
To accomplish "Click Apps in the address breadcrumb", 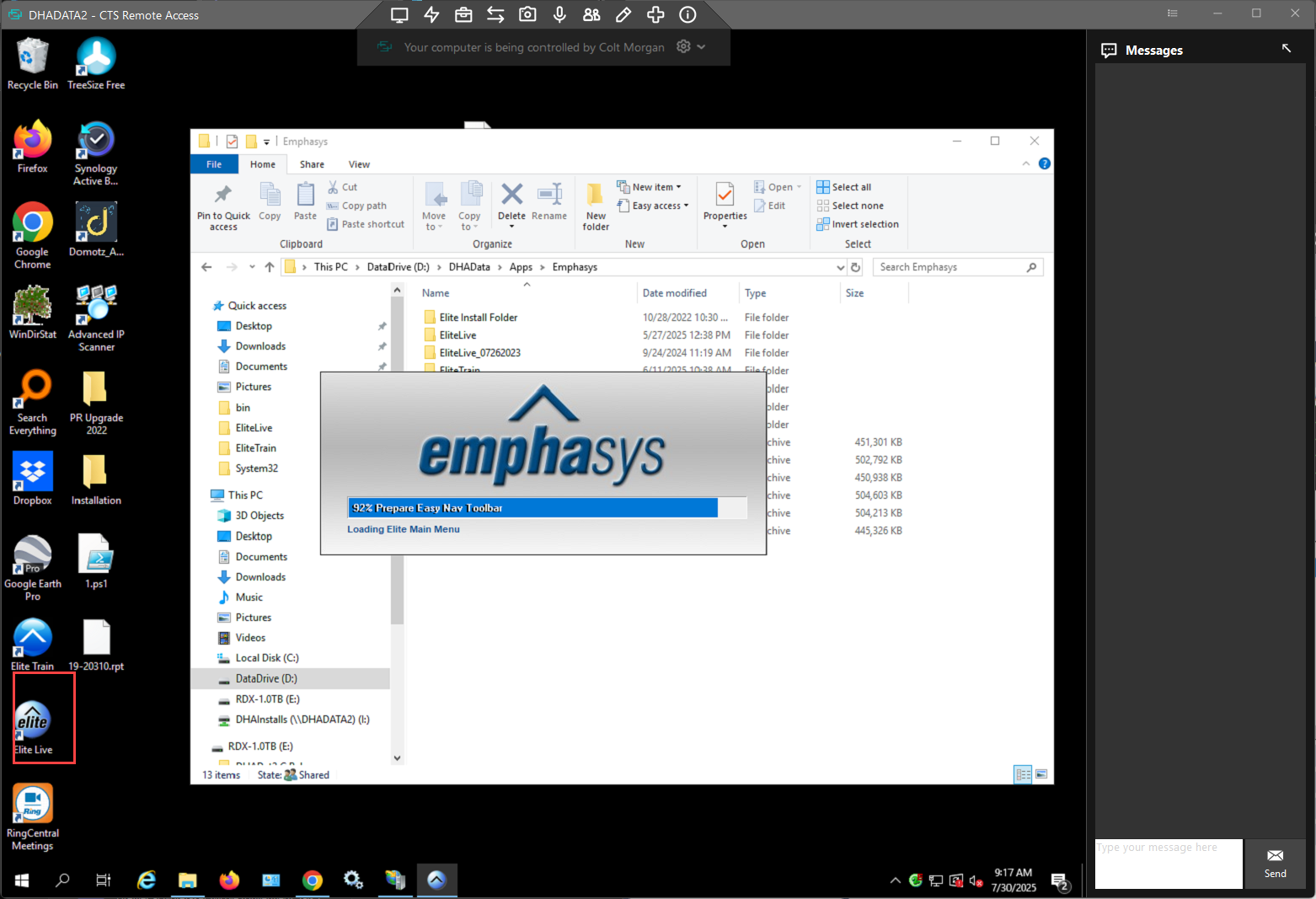I will 521,267.
